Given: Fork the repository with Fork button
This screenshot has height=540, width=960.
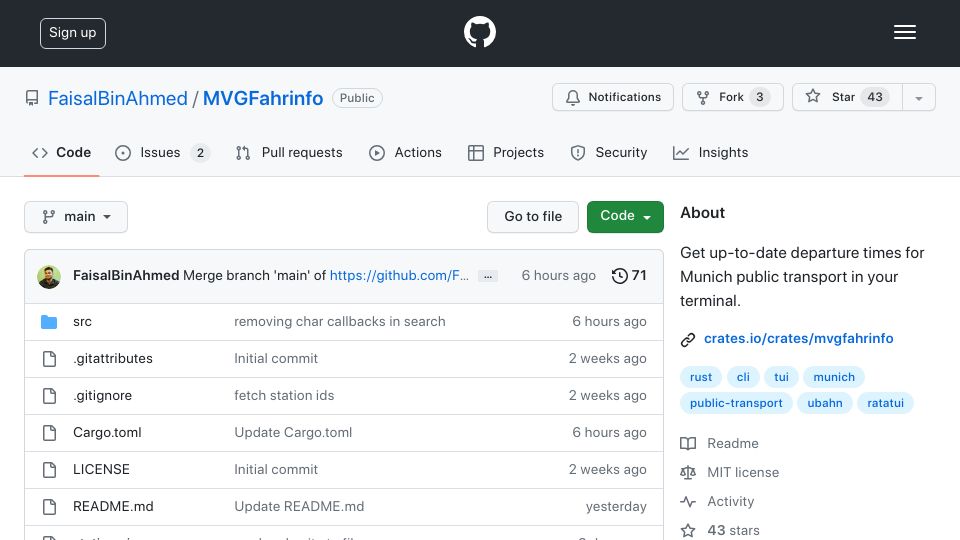Looking at the screenshot, I should pos(733,97).
